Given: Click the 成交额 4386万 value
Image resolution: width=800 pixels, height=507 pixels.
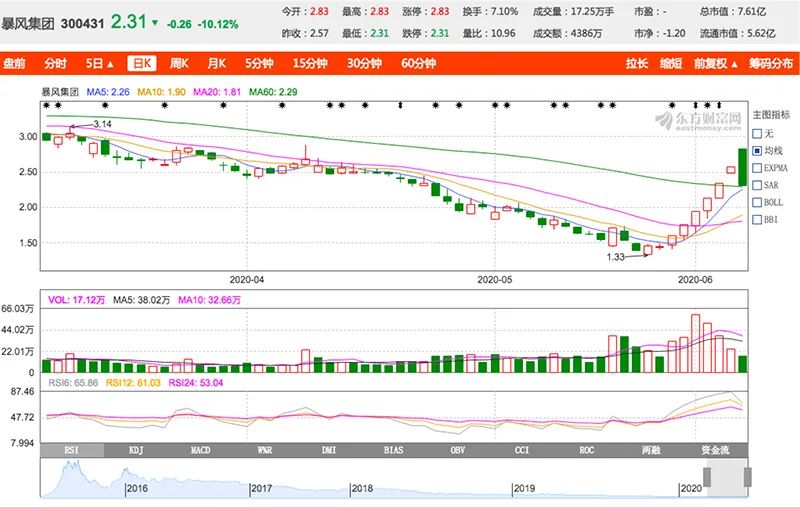Looking at the screenshot, I should tap(584, 34).
